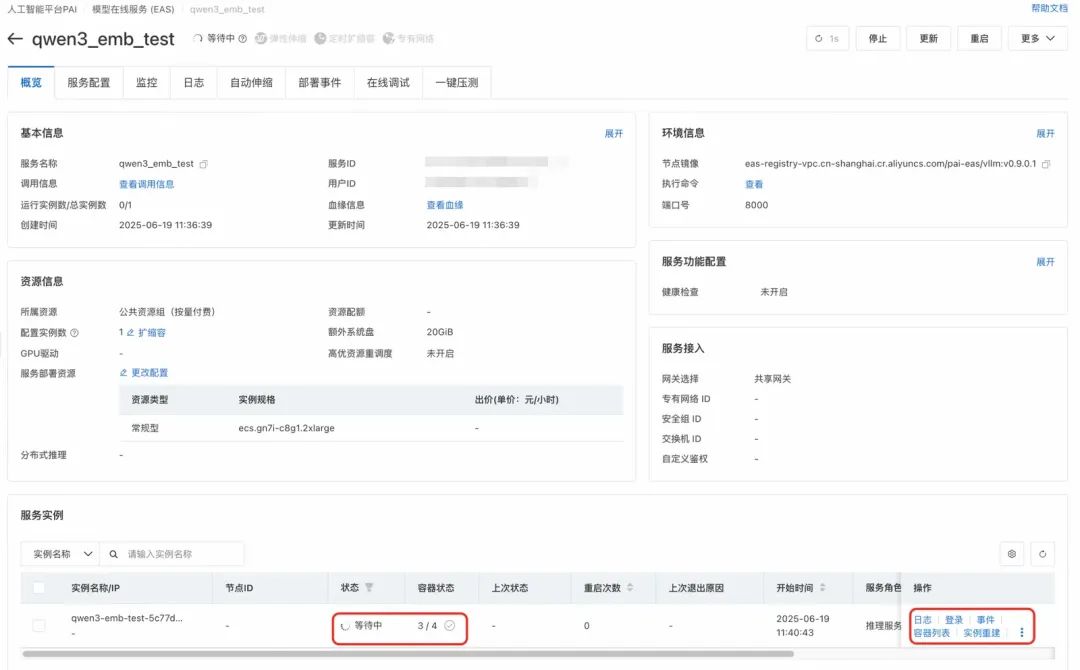The width and height of the screenshot is (1080, 670).
Task: Toggle the select-all checkbox in the instance table
Action: point(38,588)
